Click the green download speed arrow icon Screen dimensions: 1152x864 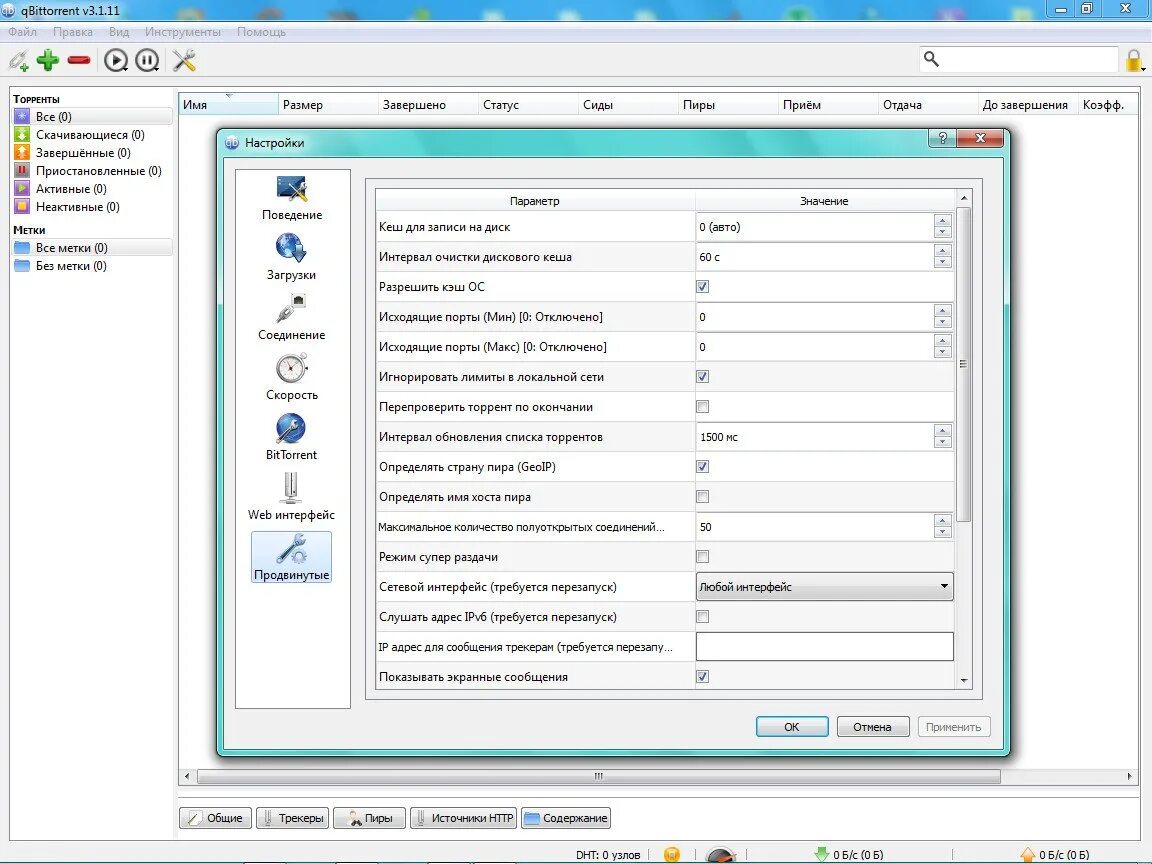tap(821, 854)
